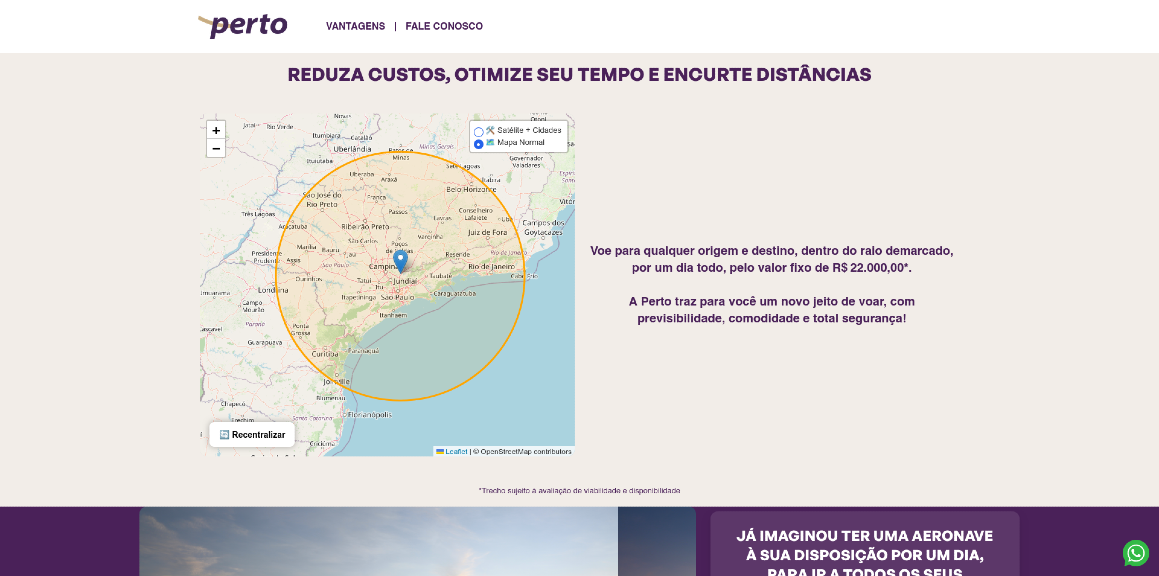Click Londrina label on the map
Screen dimensions: 1159x576
(x=273, y=290)
